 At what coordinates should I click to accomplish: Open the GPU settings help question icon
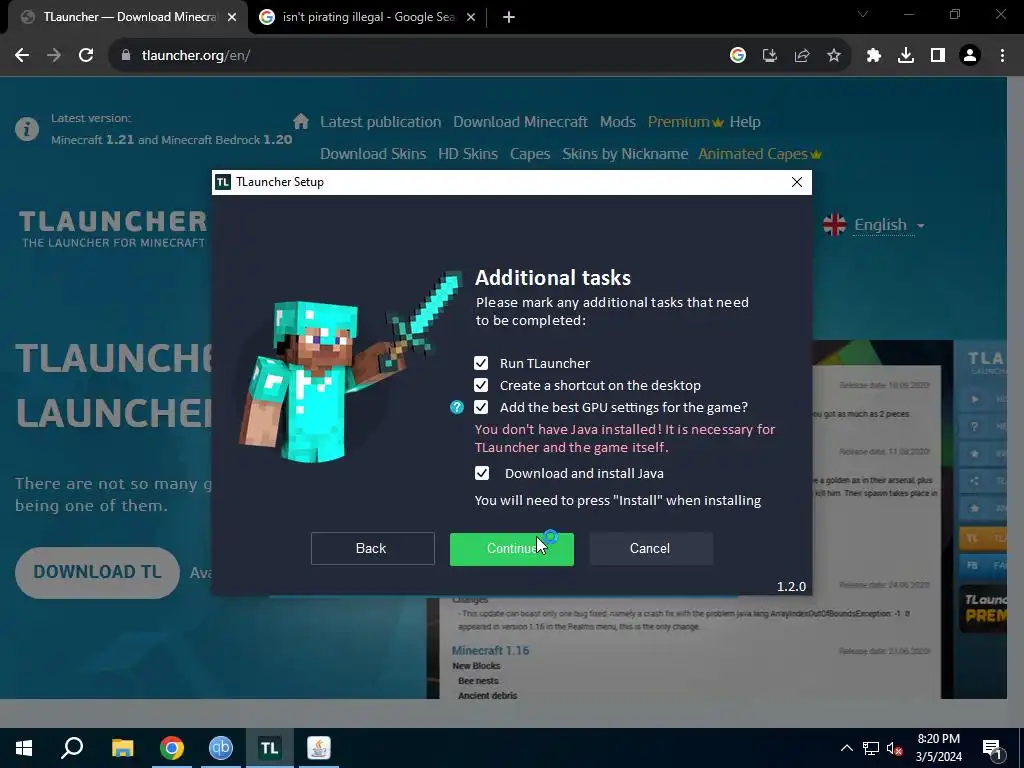point(456,408)
